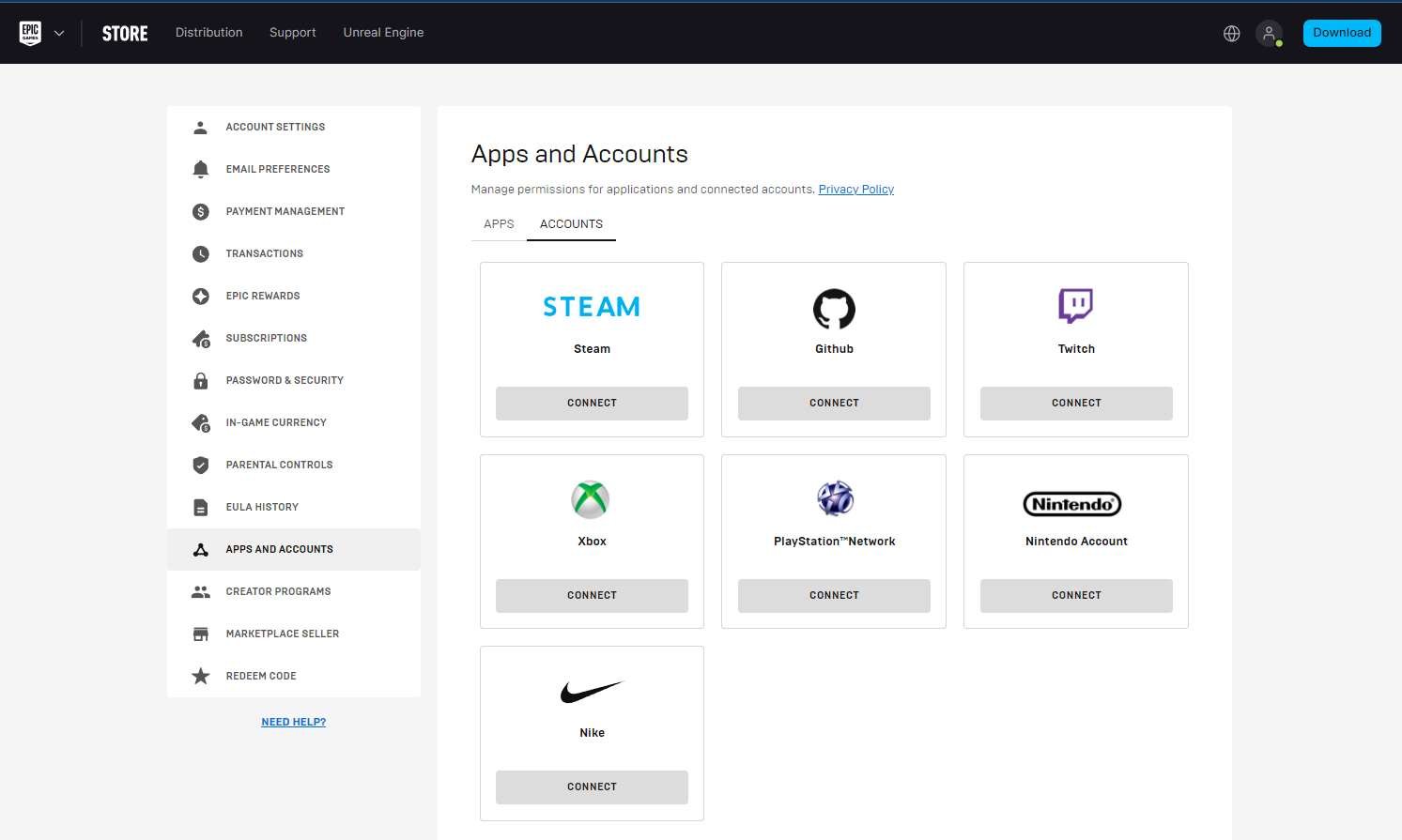The width and height of the screenshot is (1402, 840).
Task: Click the Nintendo Account name text
Action: point(1076,542)
